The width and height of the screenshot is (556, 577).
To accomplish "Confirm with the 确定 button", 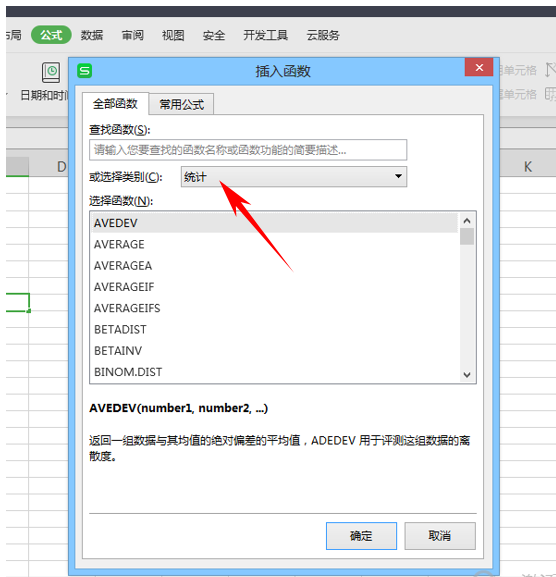I will pyautogui.click(x=361, y=536).
